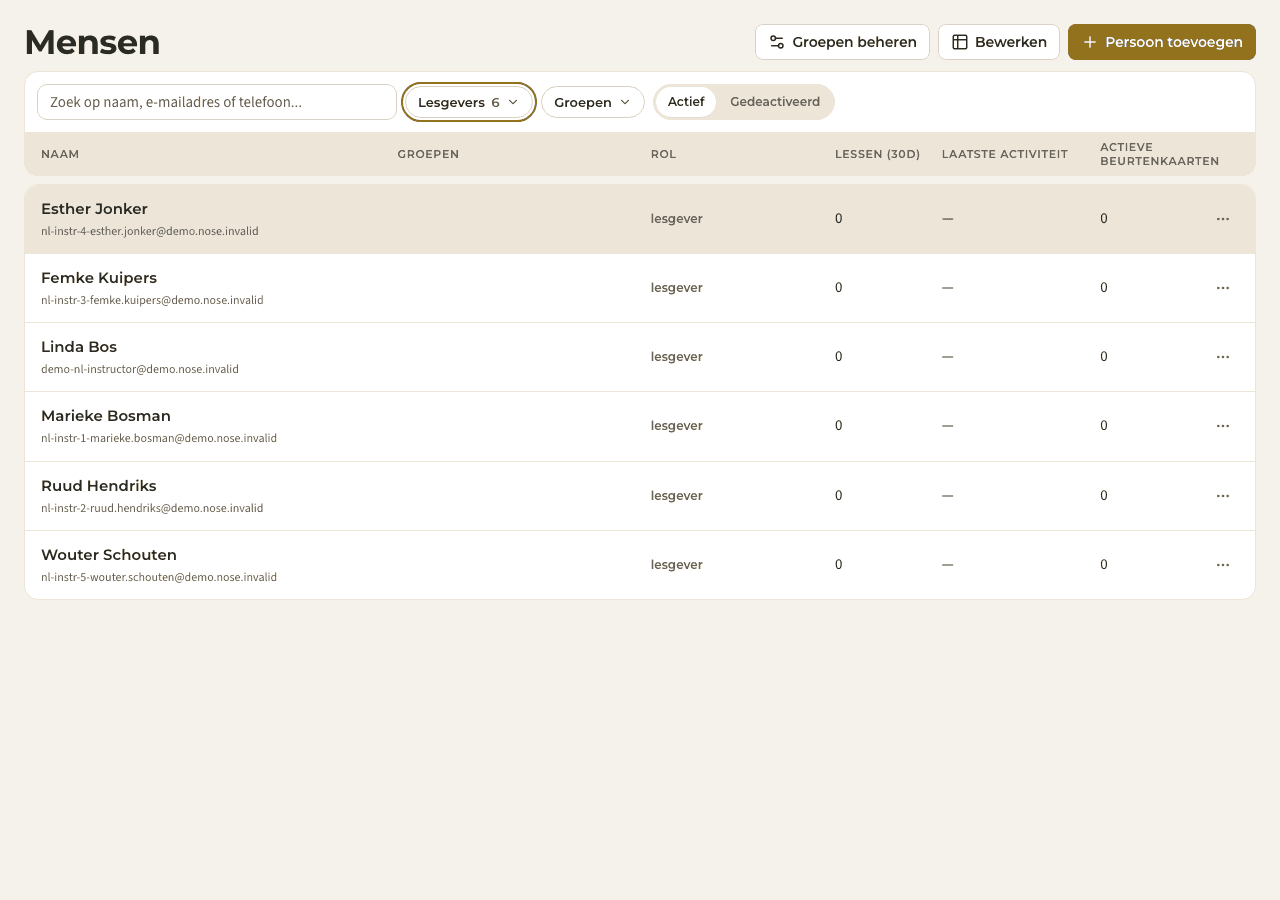Click the Mensen page heading

(92, 42)
